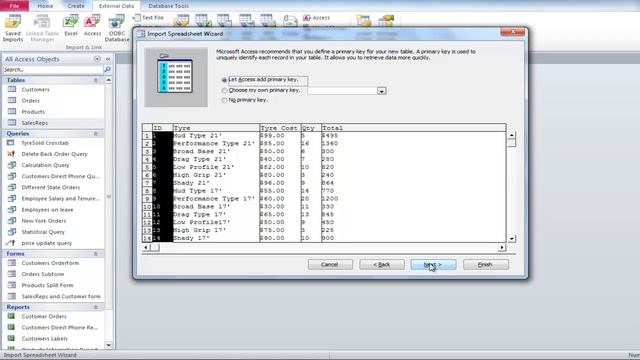Close the Import Spreadsheet Wizard dialog

[513, 31]
